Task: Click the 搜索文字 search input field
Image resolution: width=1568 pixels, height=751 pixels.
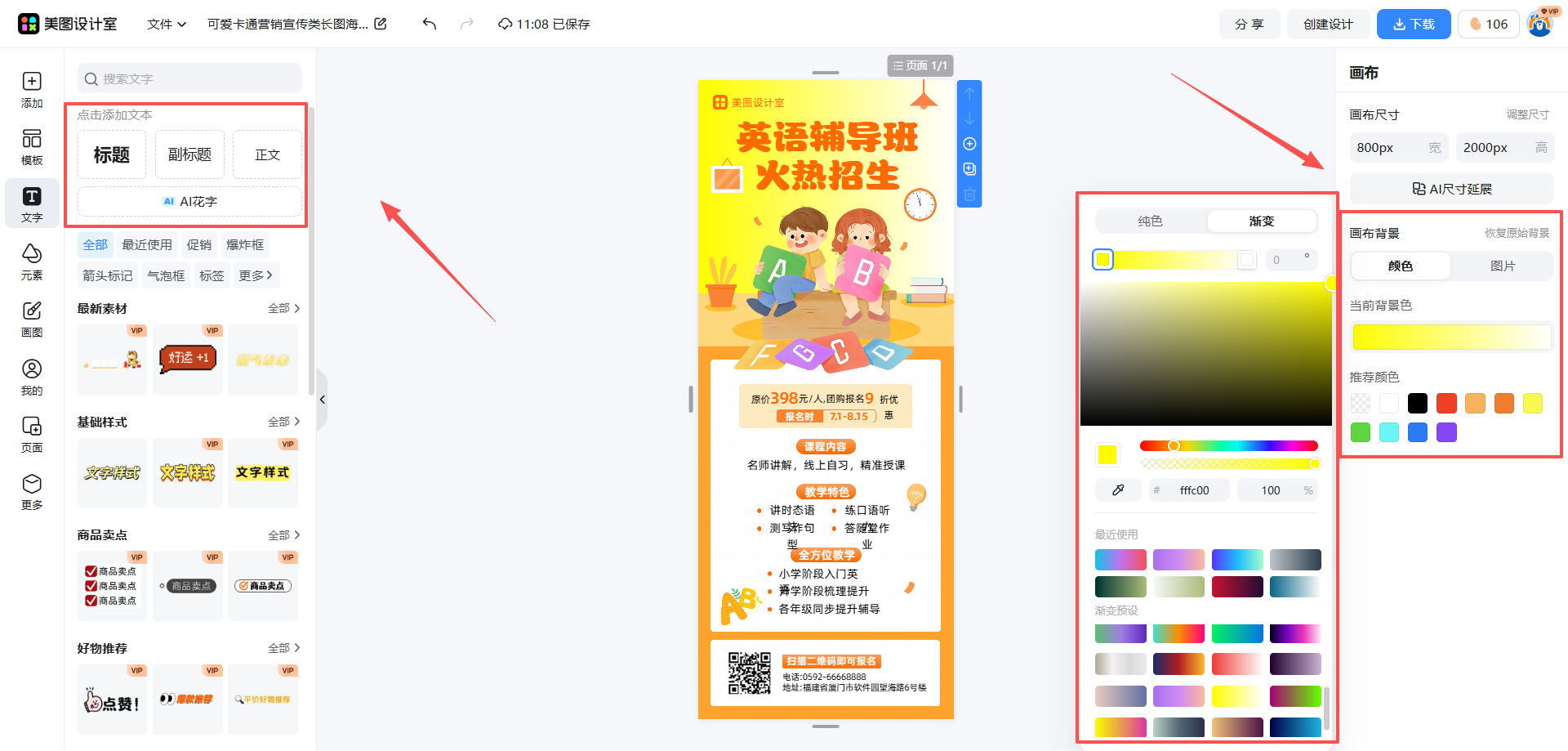Action: click(x=189, y=78)
